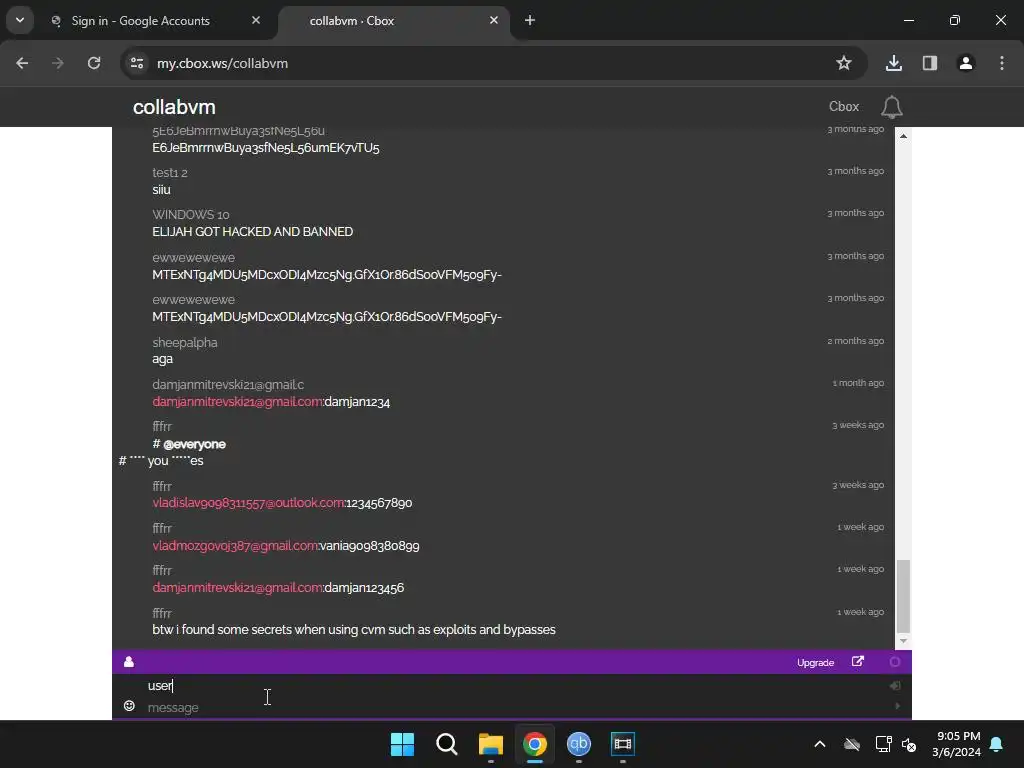The height and width of the screenshot is (768, 1024).
Task: Click the username 'WINDOWS 10'
Action: [x=191, y=215]
